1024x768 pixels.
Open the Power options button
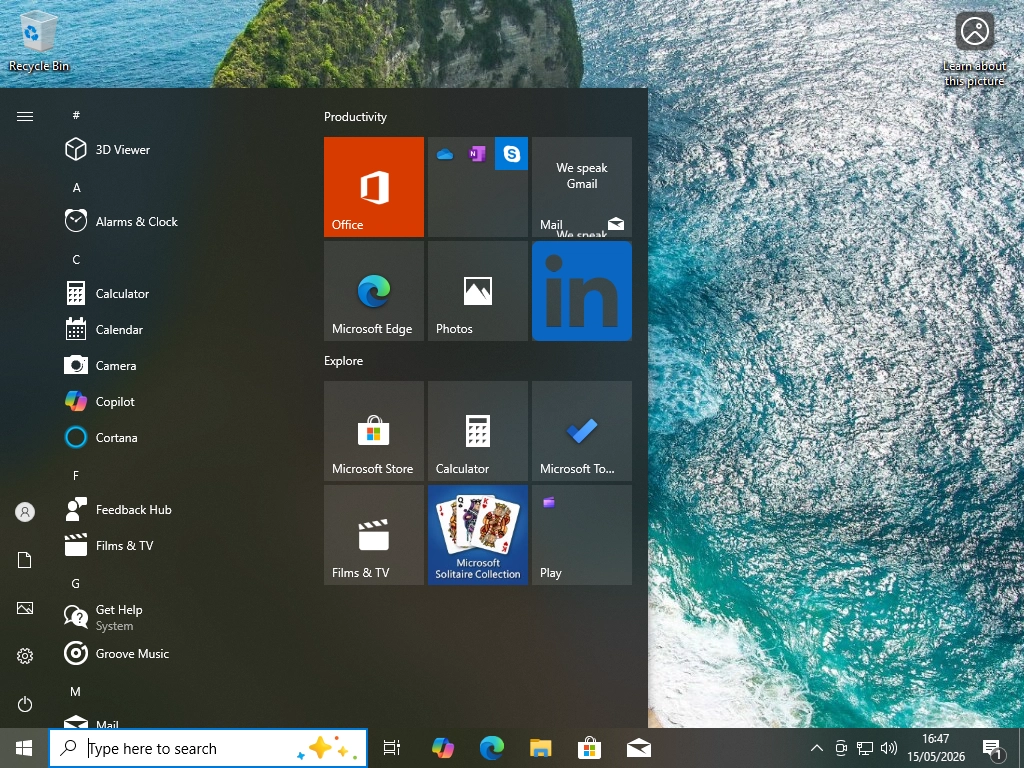point(25,704)
